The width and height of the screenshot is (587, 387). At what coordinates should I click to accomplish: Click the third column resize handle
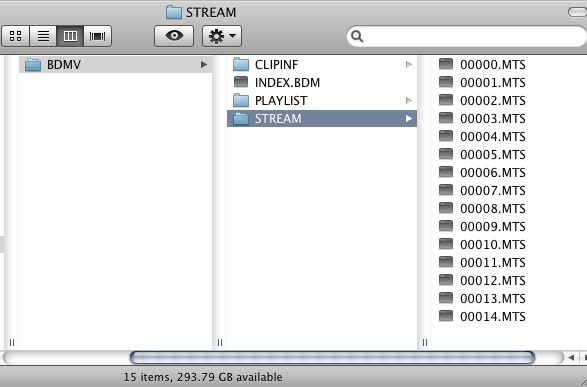pyautogui.click(x=425, y=342)
